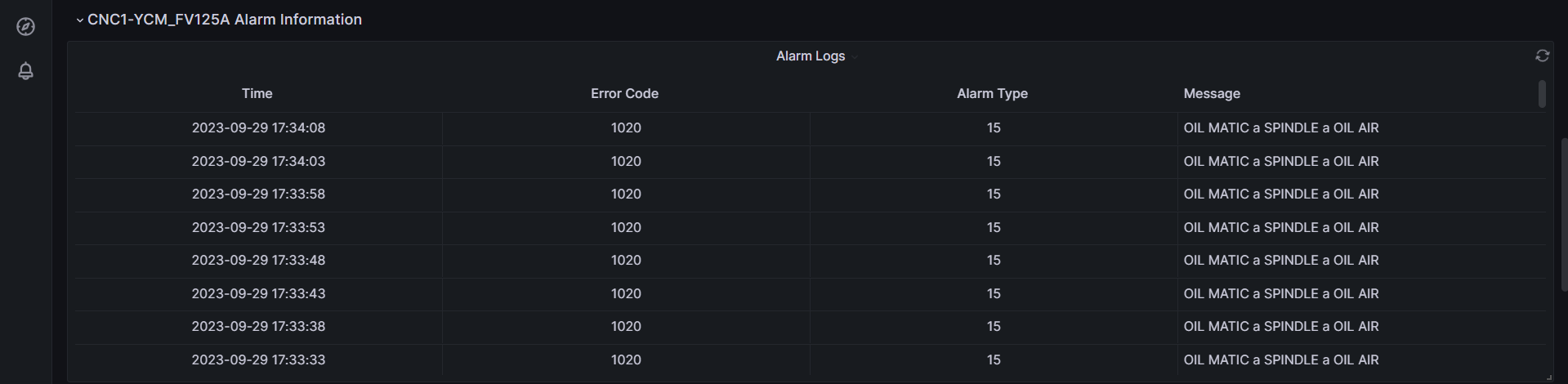1568x384 pixels.
Task: Click error code 1020 in the 17:33:58 row
Action: coord(626,194)
